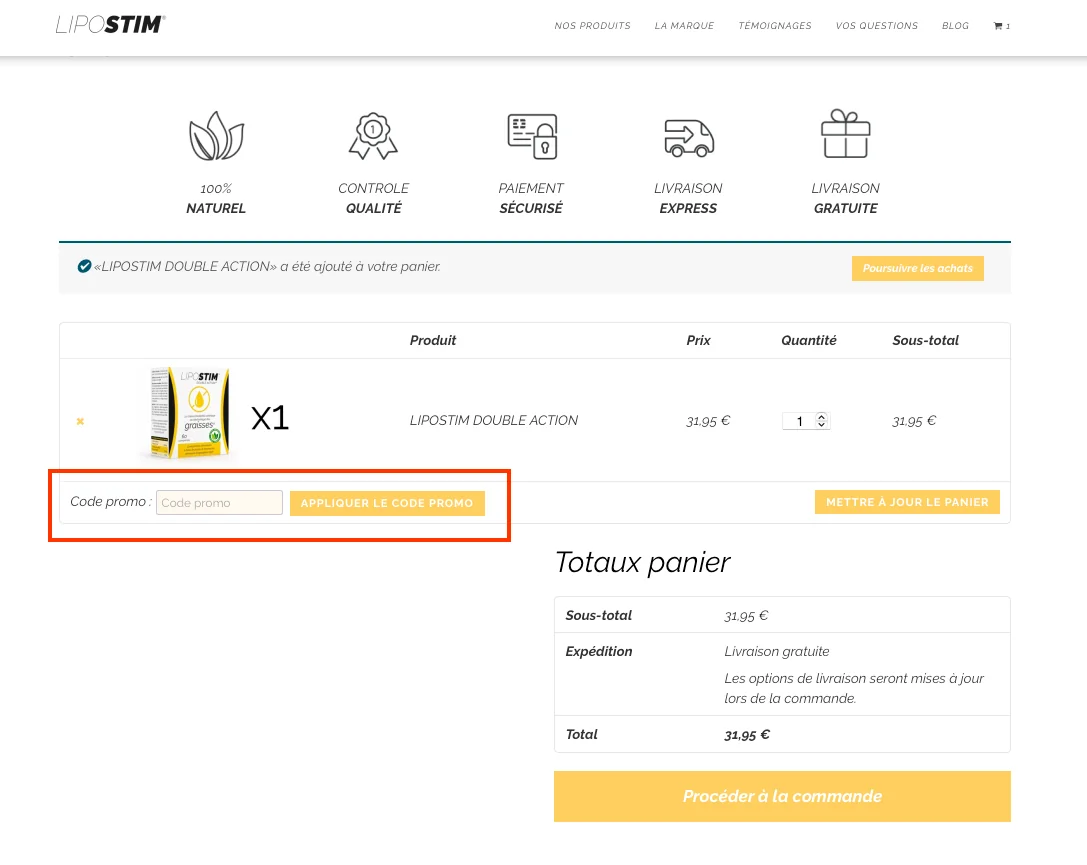1087x865 pixels.
Task: Click the bold Total amount 31,95 €
Action: point(747,735)
